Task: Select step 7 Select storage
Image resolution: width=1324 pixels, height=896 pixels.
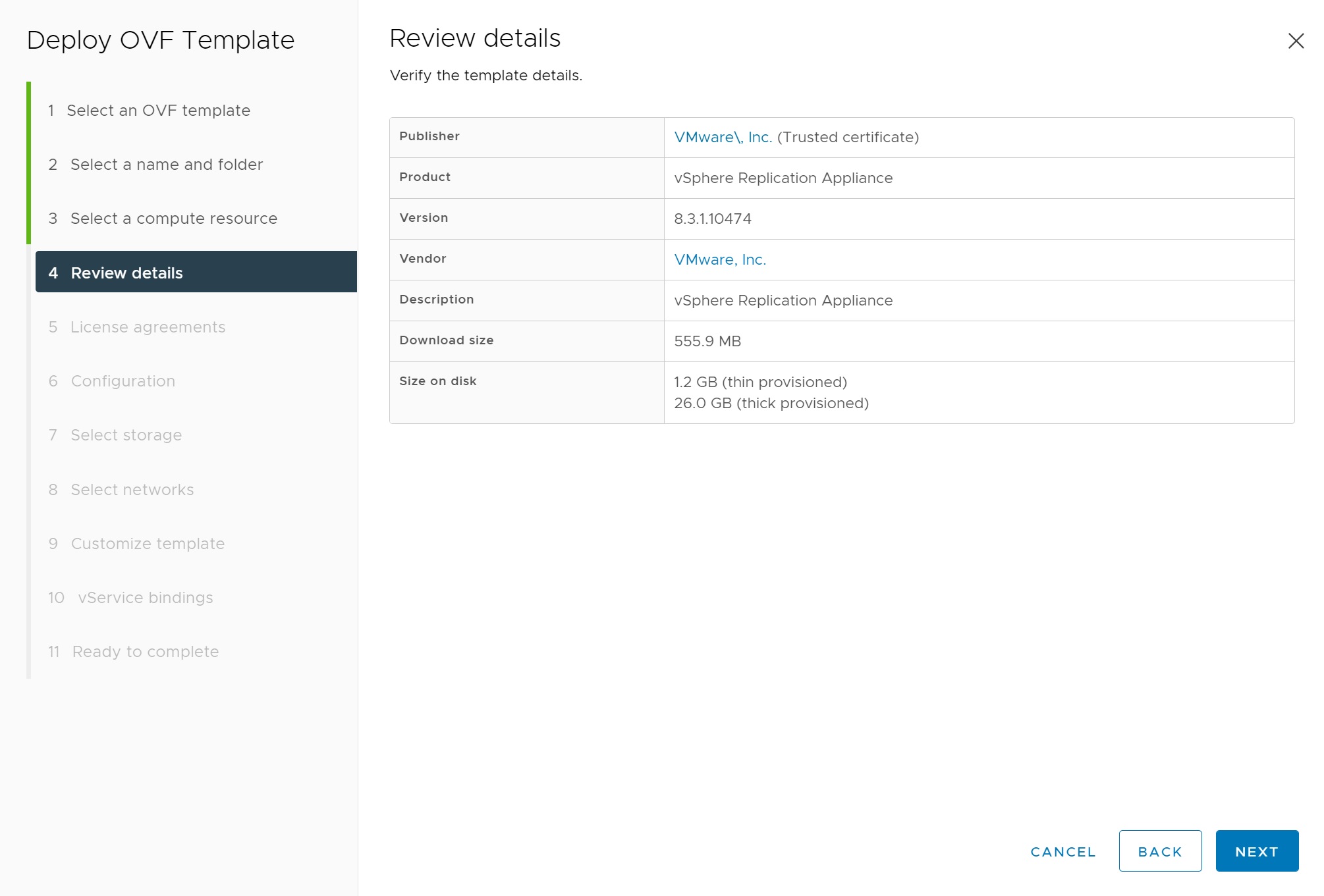Action: click(126, 435)
